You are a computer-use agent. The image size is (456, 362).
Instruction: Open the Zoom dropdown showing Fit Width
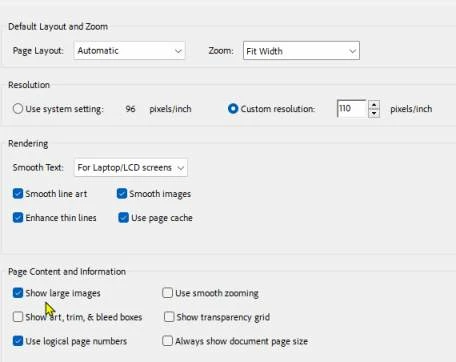click(301, 51)
